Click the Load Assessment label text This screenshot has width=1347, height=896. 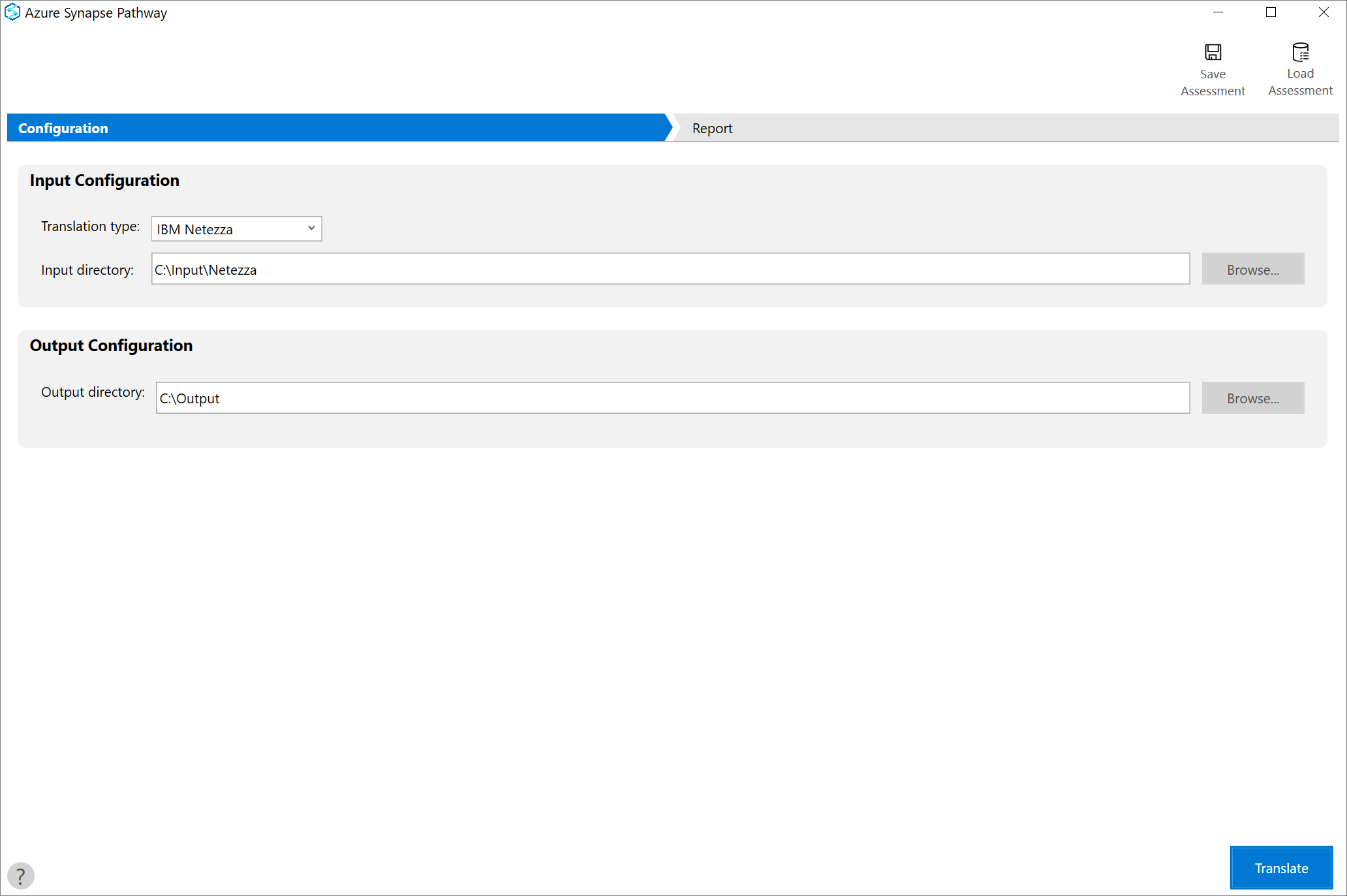[1300, 82]
